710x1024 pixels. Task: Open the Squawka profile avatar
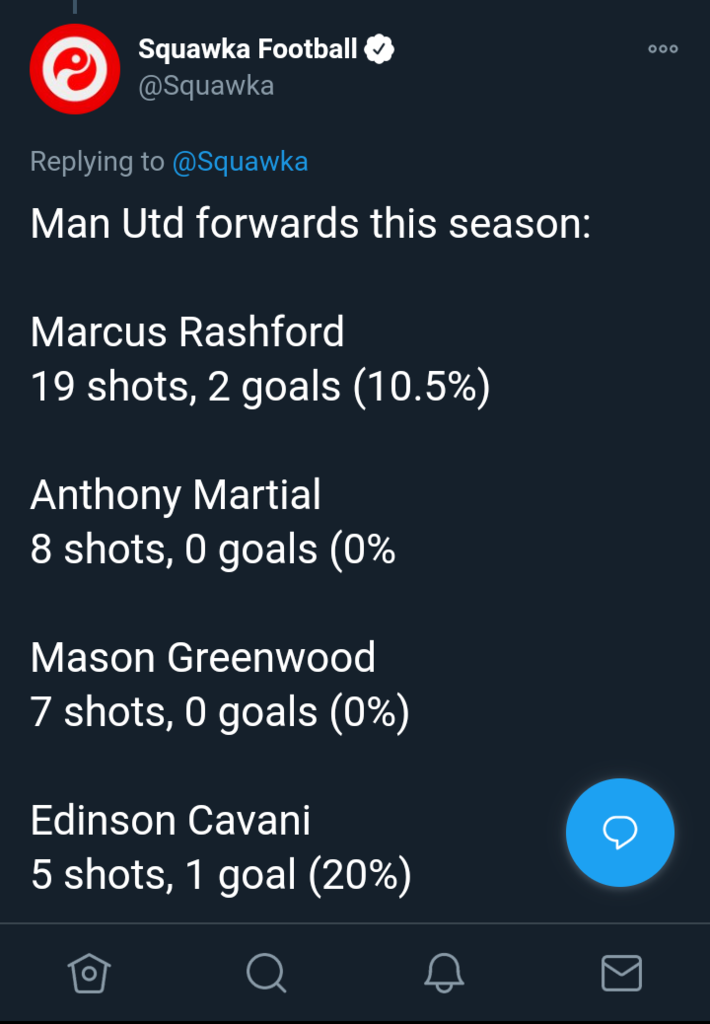(75, 68)
